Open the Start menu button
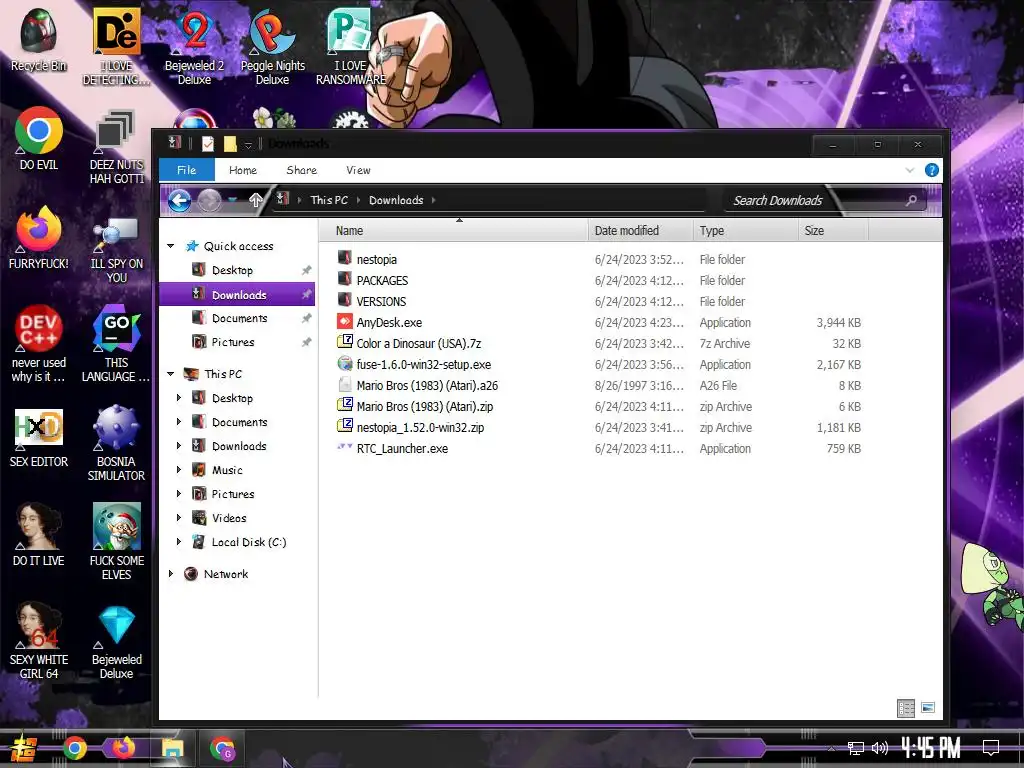The image size is (1024, 768). point(24,748)
